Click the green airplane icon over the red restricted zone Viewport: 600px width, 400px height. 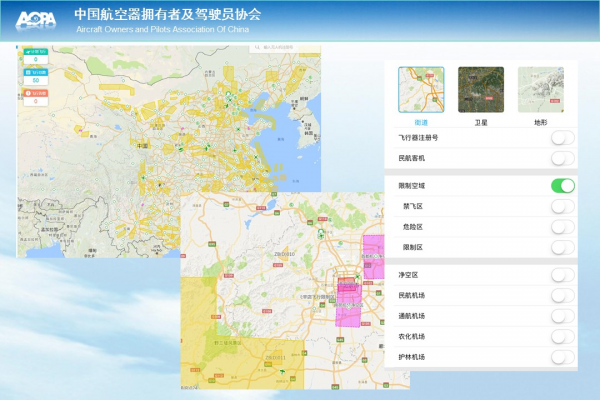pos(357,276)
